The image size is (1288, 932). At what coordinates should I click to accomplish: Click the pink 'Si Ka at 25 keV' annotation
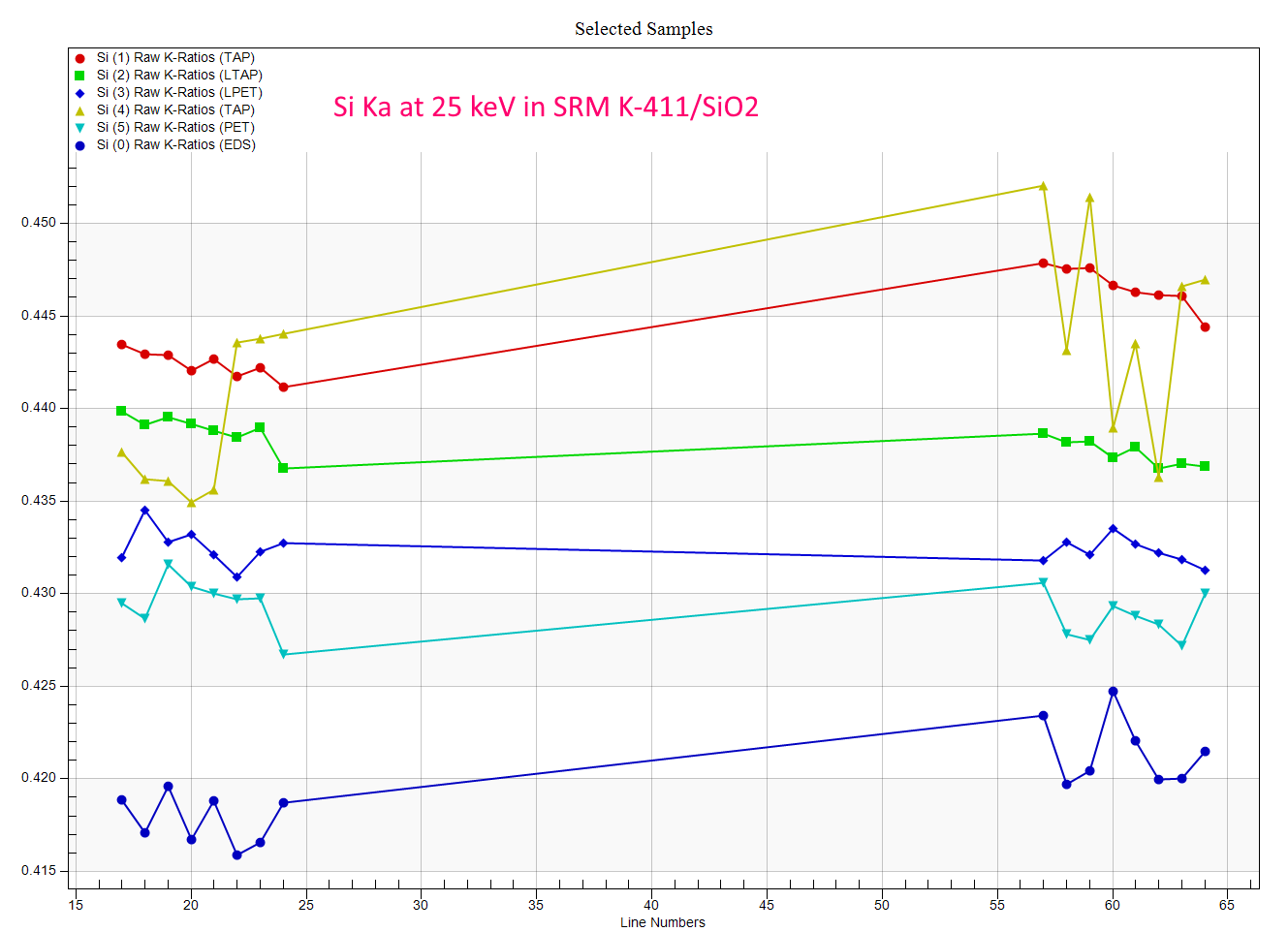(546, 107)
